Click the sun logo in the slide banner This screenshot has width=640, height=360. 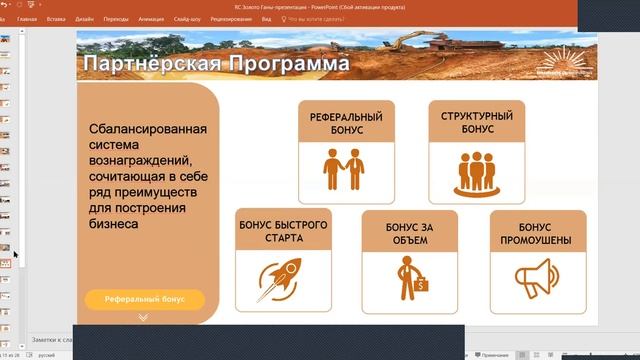(564, 61)
